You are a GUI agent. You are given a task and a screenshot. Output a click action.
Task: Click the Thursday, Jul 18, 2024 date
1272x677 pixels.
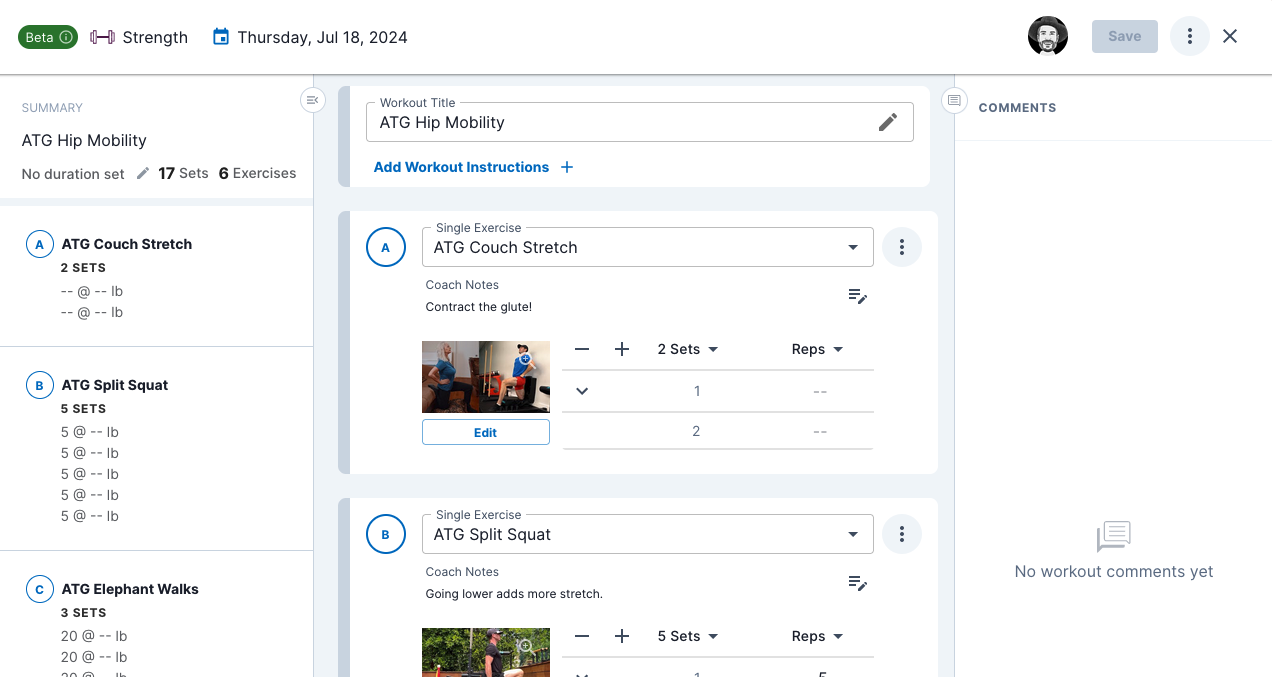click(x=322, y=37)
